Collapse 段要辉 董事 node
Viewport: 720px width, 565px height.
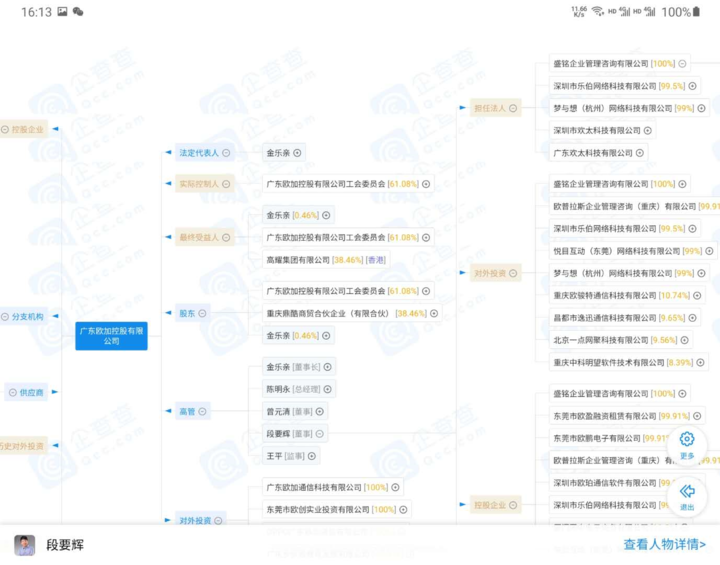click(320, 434)
